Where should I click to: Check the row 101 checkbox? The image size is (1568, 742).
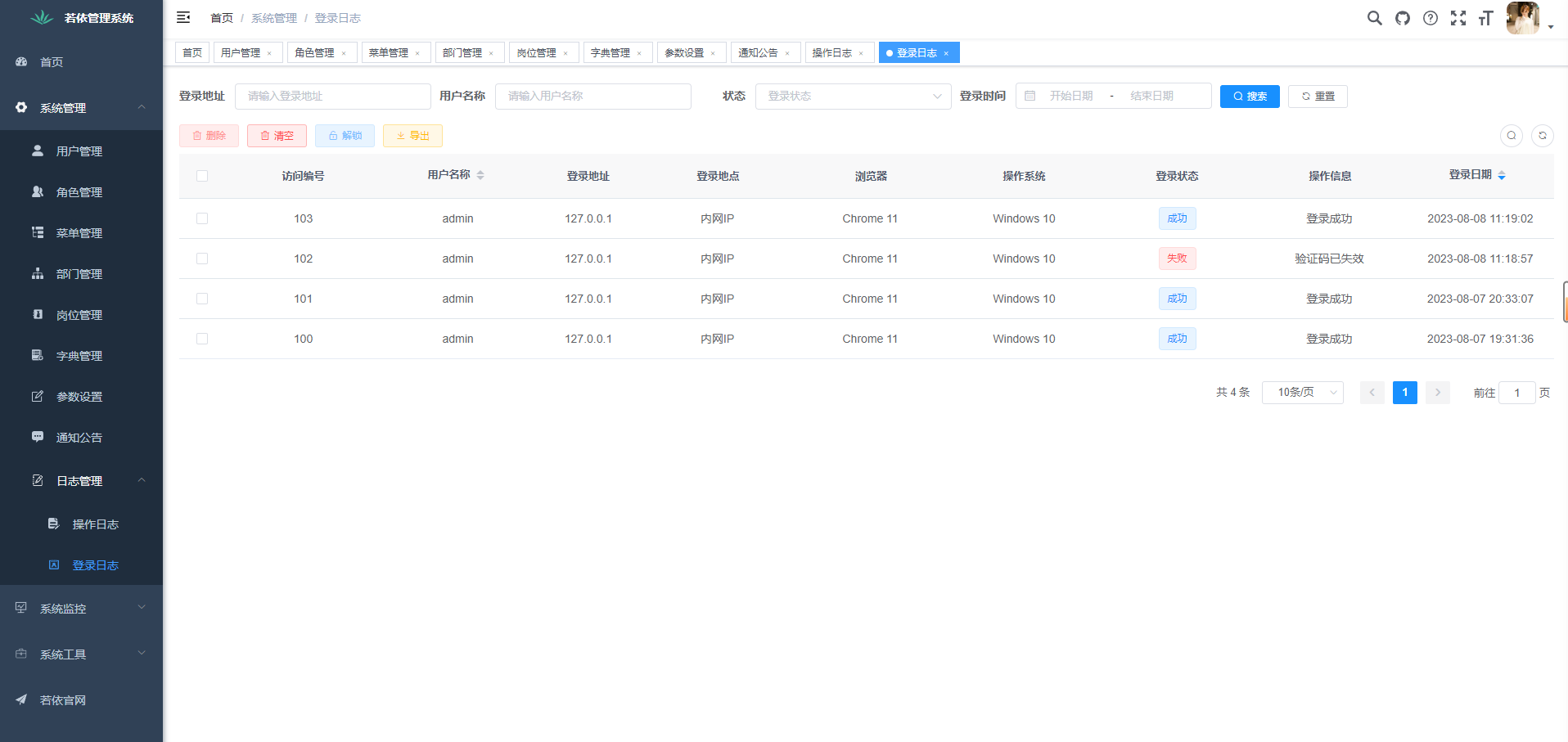202,299
